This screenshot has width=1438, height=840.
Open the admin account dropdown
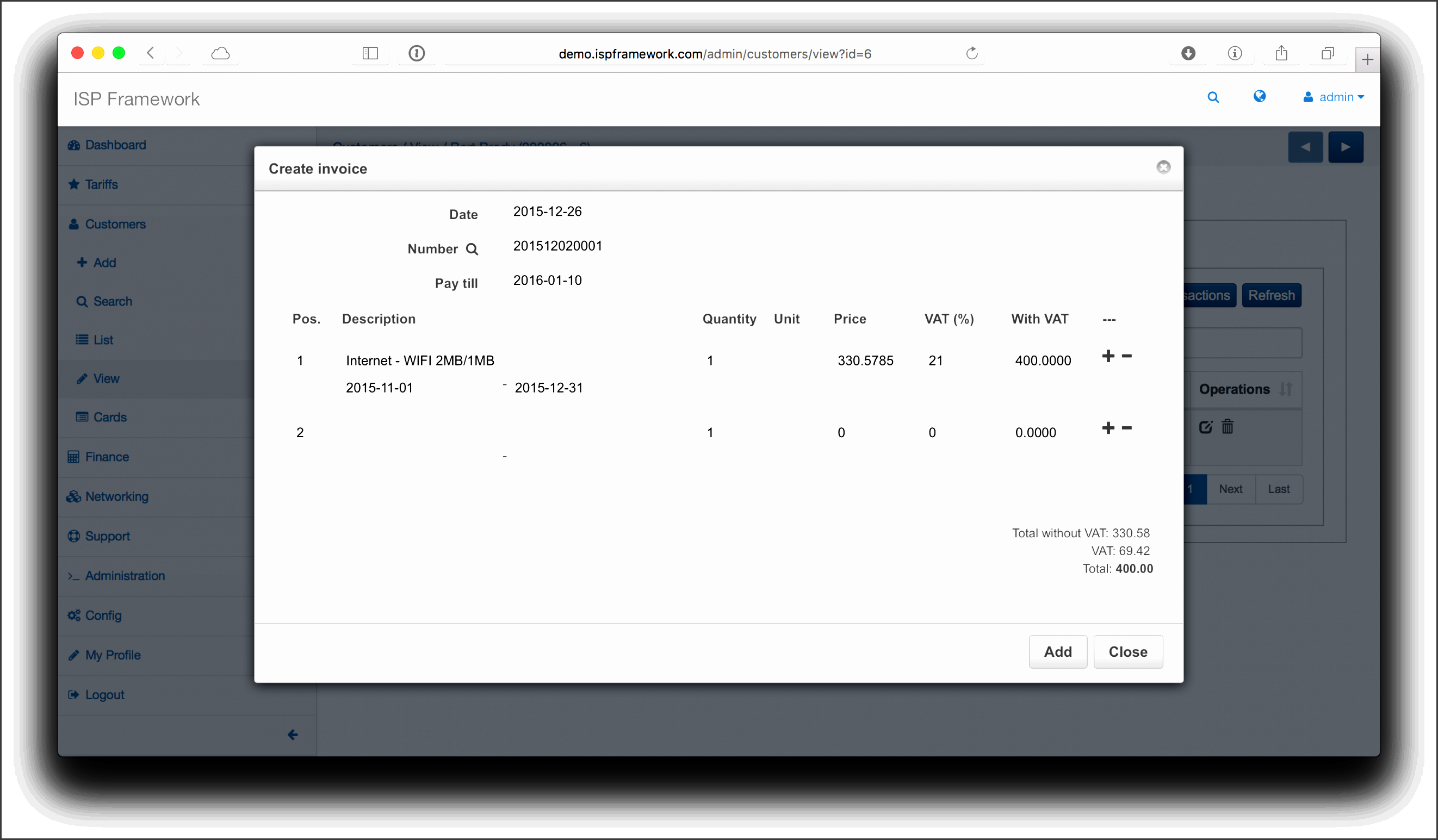1334,96
